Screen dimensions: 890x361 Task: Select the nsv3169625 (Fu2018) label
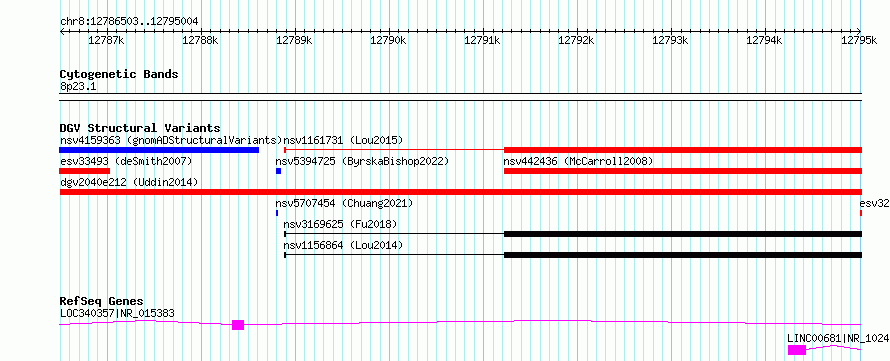(340, 224)
